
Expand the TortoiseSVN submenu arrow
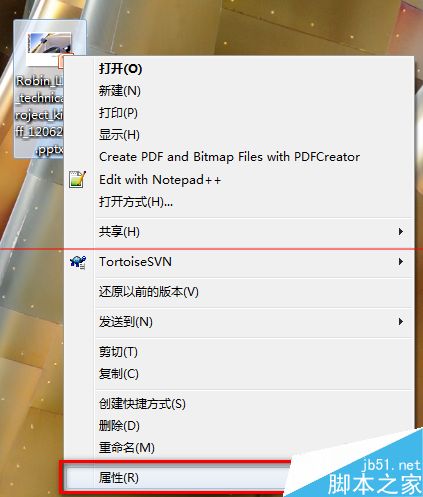pos(401,262)
